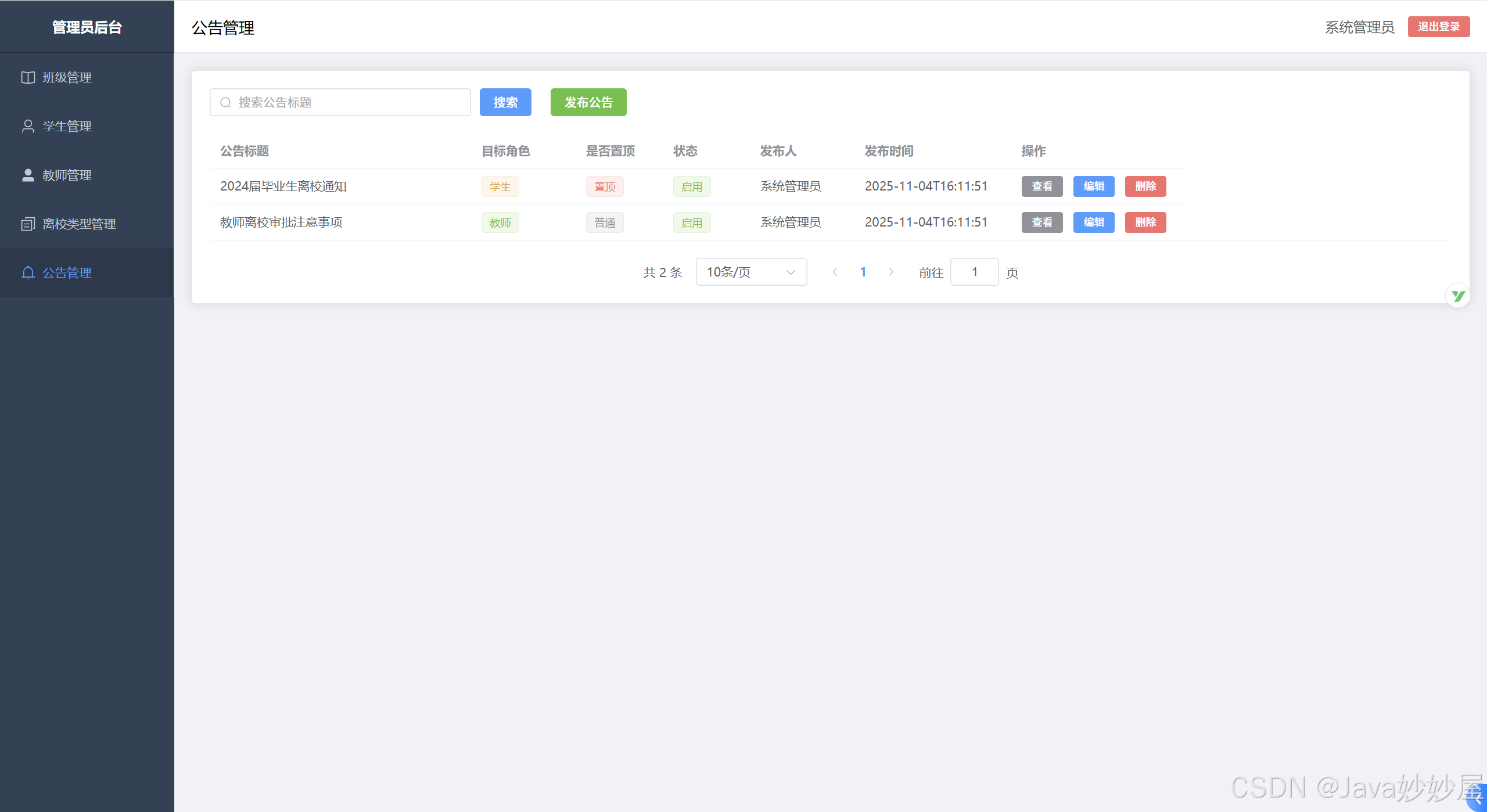Click publisher 系统管理员 in 教师离校审批注意事项 row
The height and width of the screenshot is (812, 1487).
tap(791, 222)
